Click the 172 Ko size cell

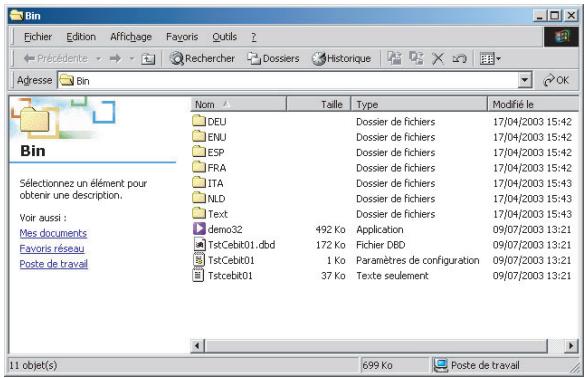[330, 245]
